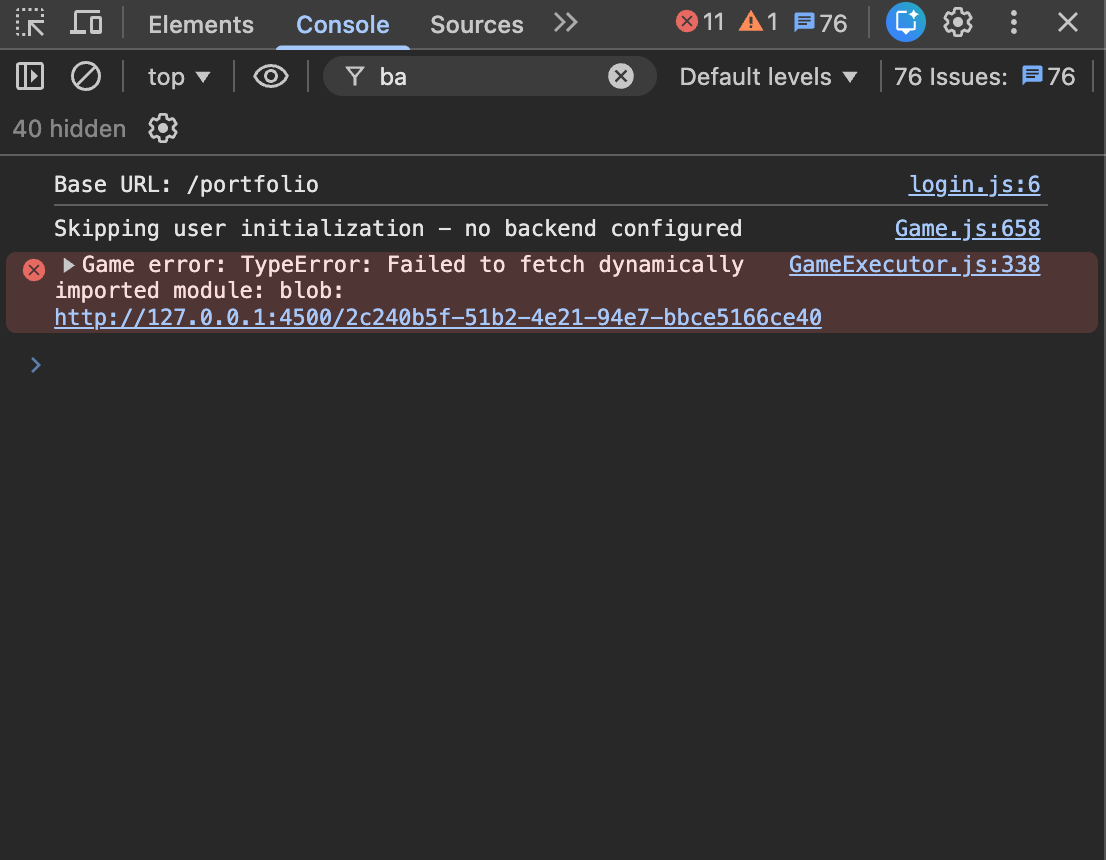
Task: Close the DevTools panel
Action: coord(1068,23)
